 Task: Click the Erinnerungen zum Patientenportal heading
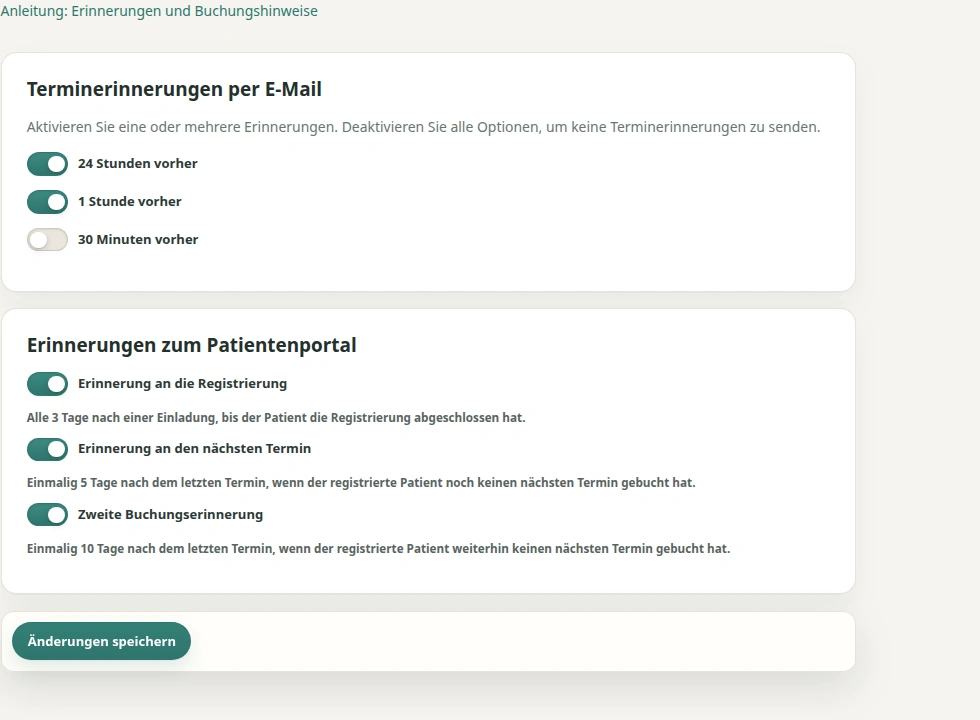[192, 345]
